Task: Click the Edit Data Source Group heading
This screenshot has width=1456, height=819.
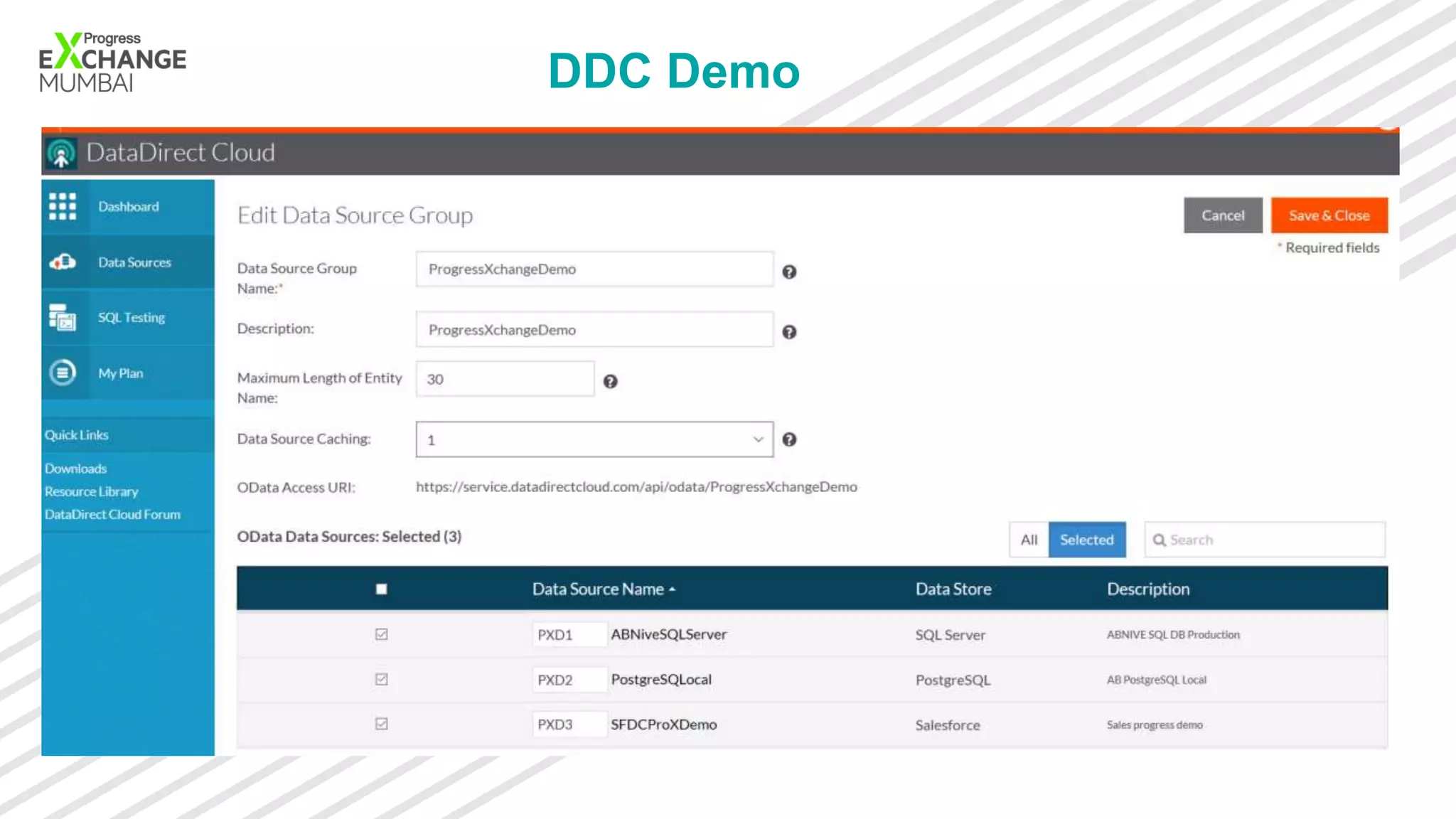Action: coord(355,215)
